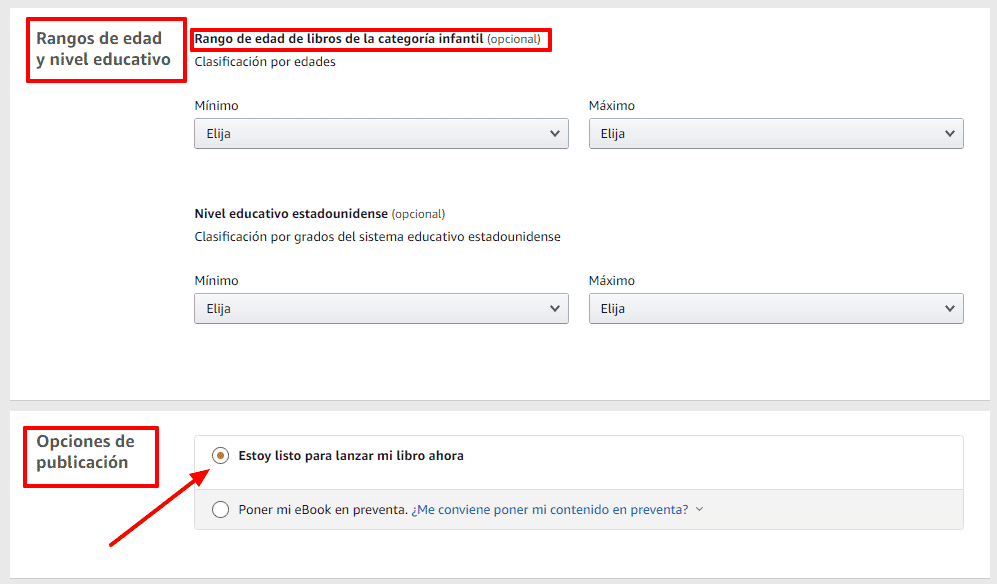The width and height of the screenshot is (997, 584).
Task: Open the age range Máximo dropdown
Action: point(776,134)
